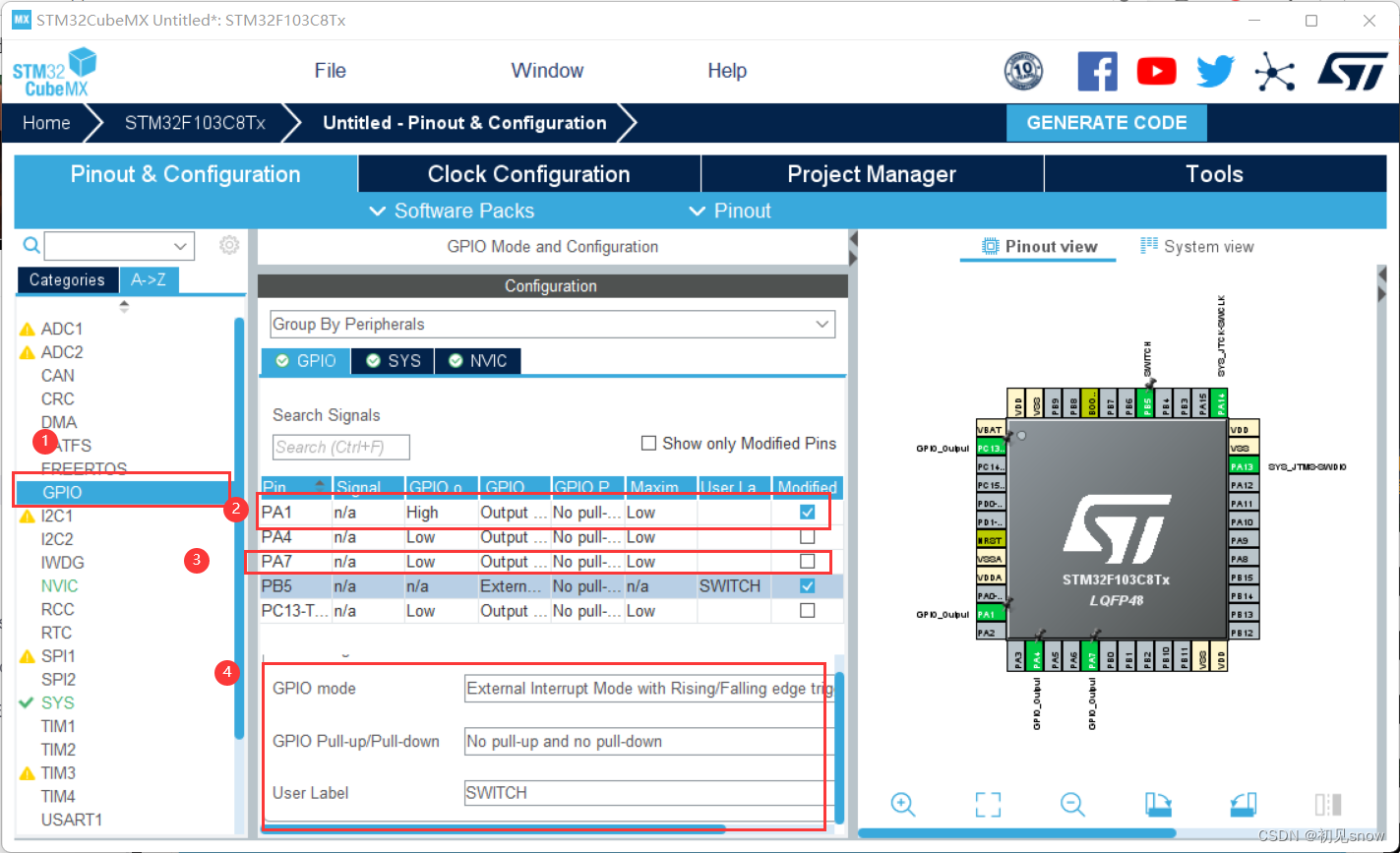1400x853 pixels.
Task: Click the ST community network icon
Action: [1275, 71]
